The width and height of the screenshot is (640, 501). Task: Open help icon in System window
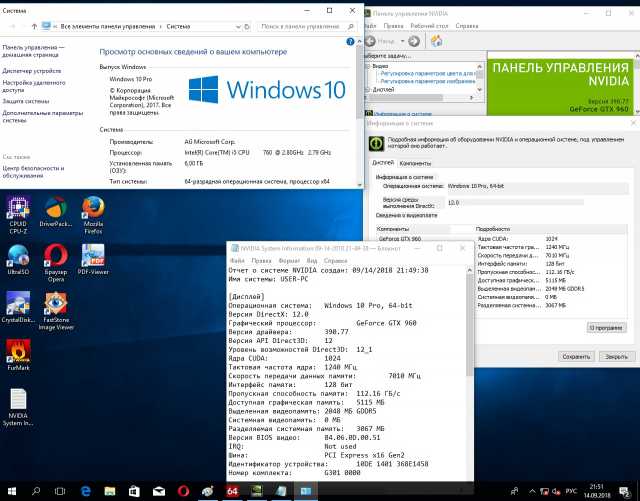pyautogui.click(x=350, y=41)
